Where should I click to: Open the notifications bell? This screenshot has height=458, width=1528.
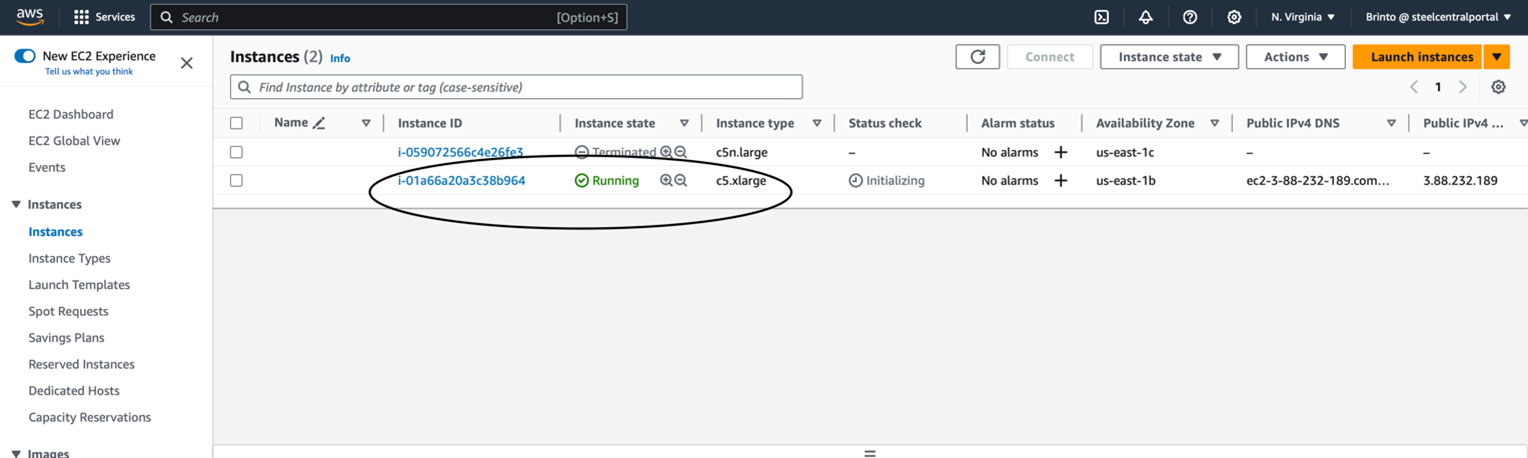pos(1145,17)
